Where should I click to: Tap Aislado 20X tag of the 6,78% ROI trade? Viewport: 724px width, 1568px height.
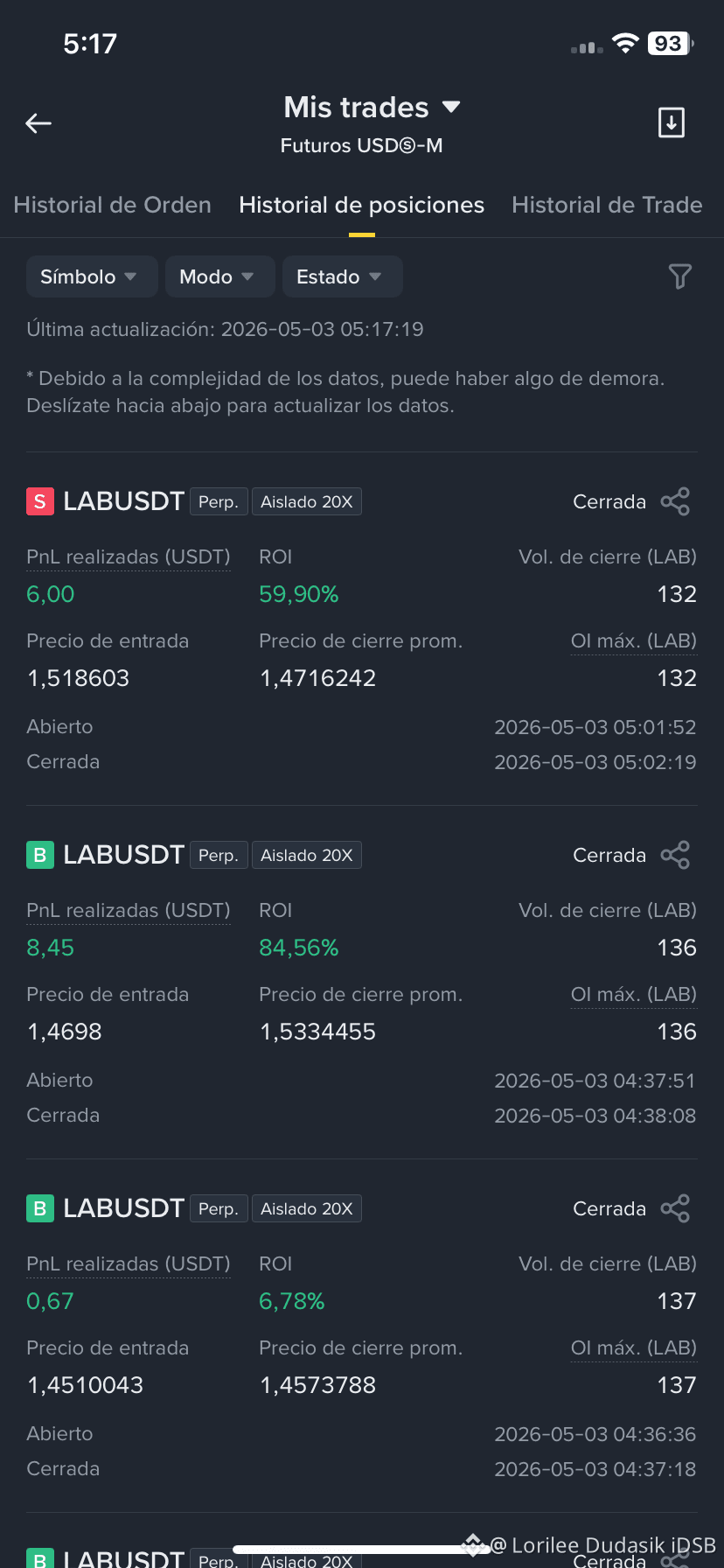(307, 1208)
